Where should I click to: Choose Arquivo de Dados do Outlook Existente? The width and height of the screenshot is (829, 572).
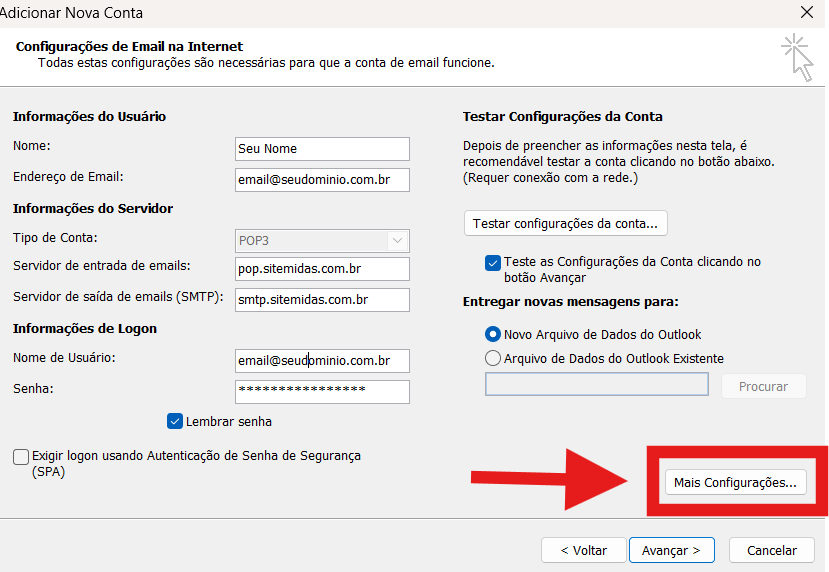point(492,358)
